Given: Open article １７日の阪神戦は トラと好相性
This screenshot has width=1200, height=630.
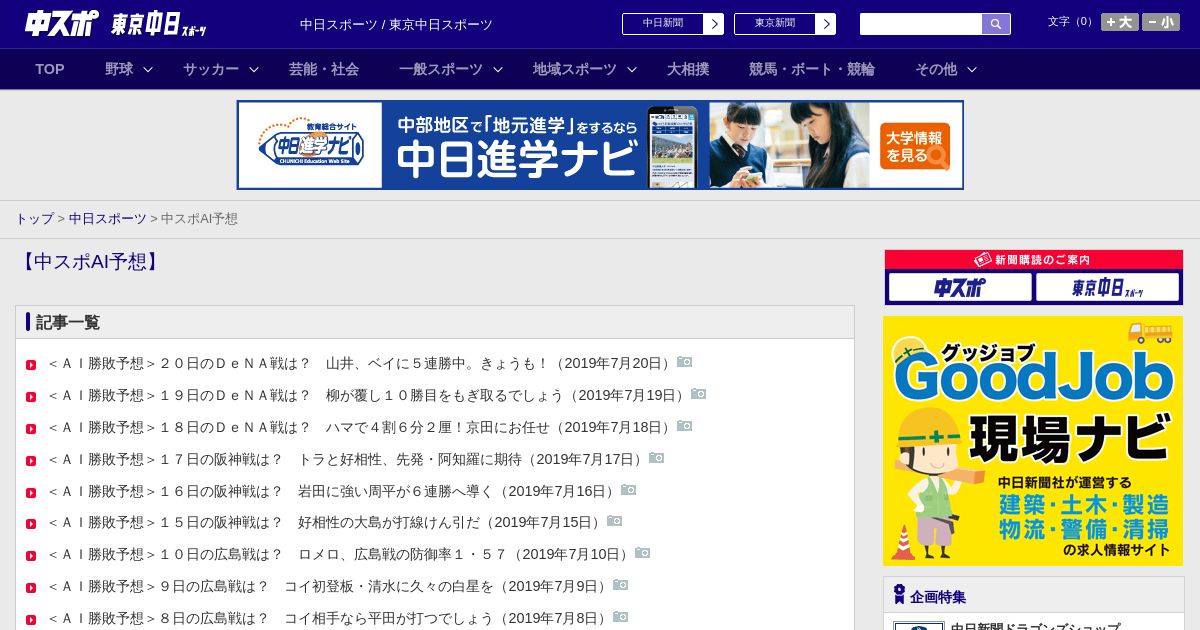Looking at the screenshot, I should pyautogui.click(x=347, y=459).
